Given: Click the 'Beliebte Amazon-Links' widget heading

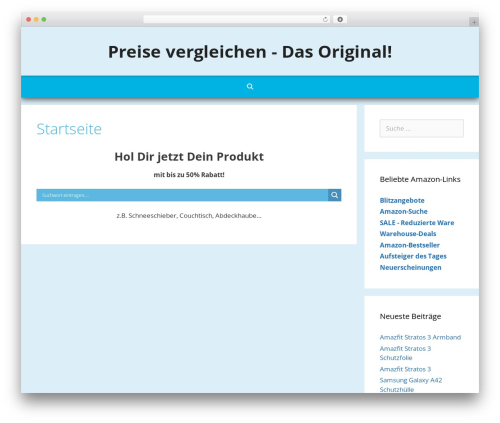Looking at the screenshot, I should pyautogui.click(x=420, y=179).
